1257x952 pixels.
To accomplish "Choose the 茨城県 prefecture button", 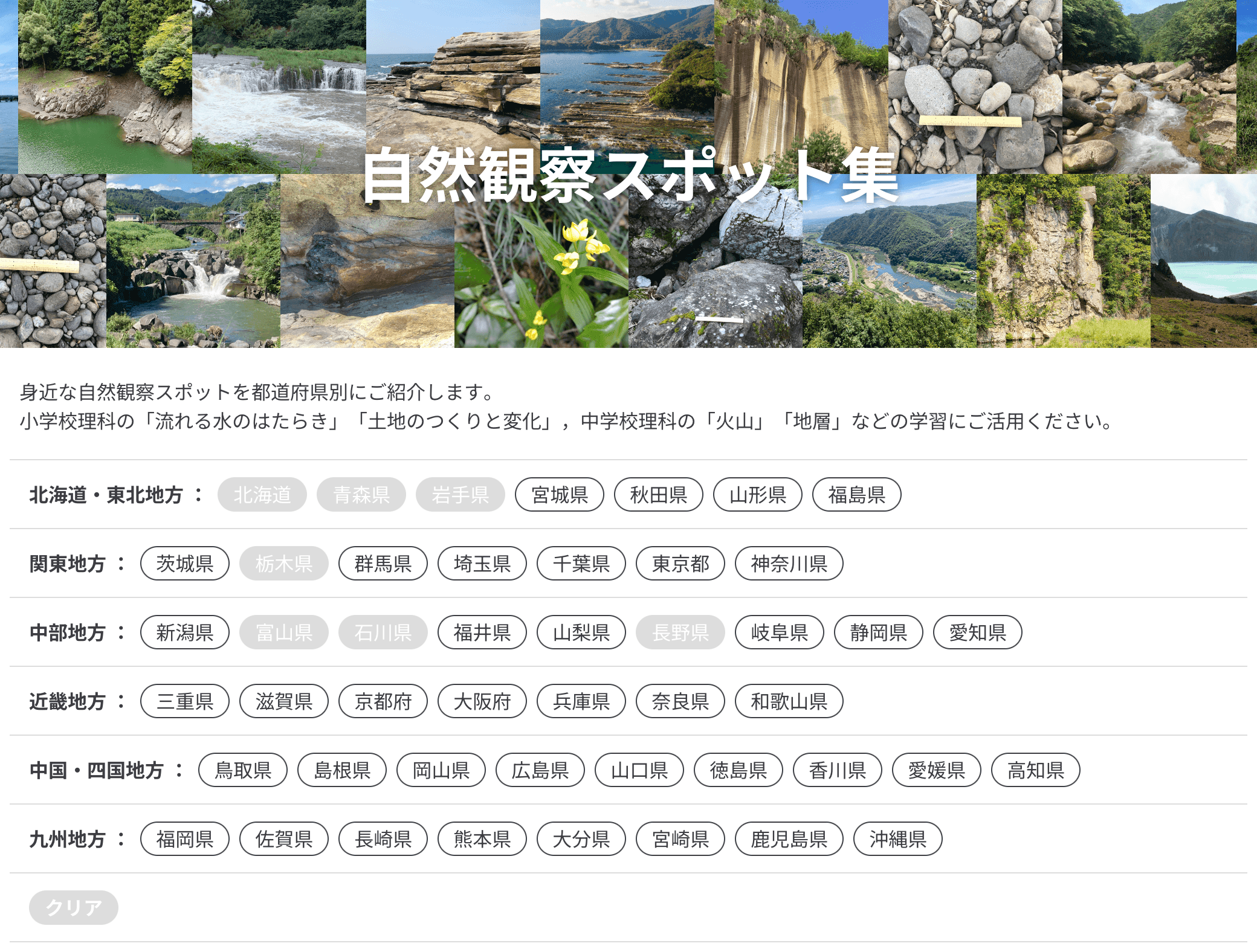I will [184, 564].
